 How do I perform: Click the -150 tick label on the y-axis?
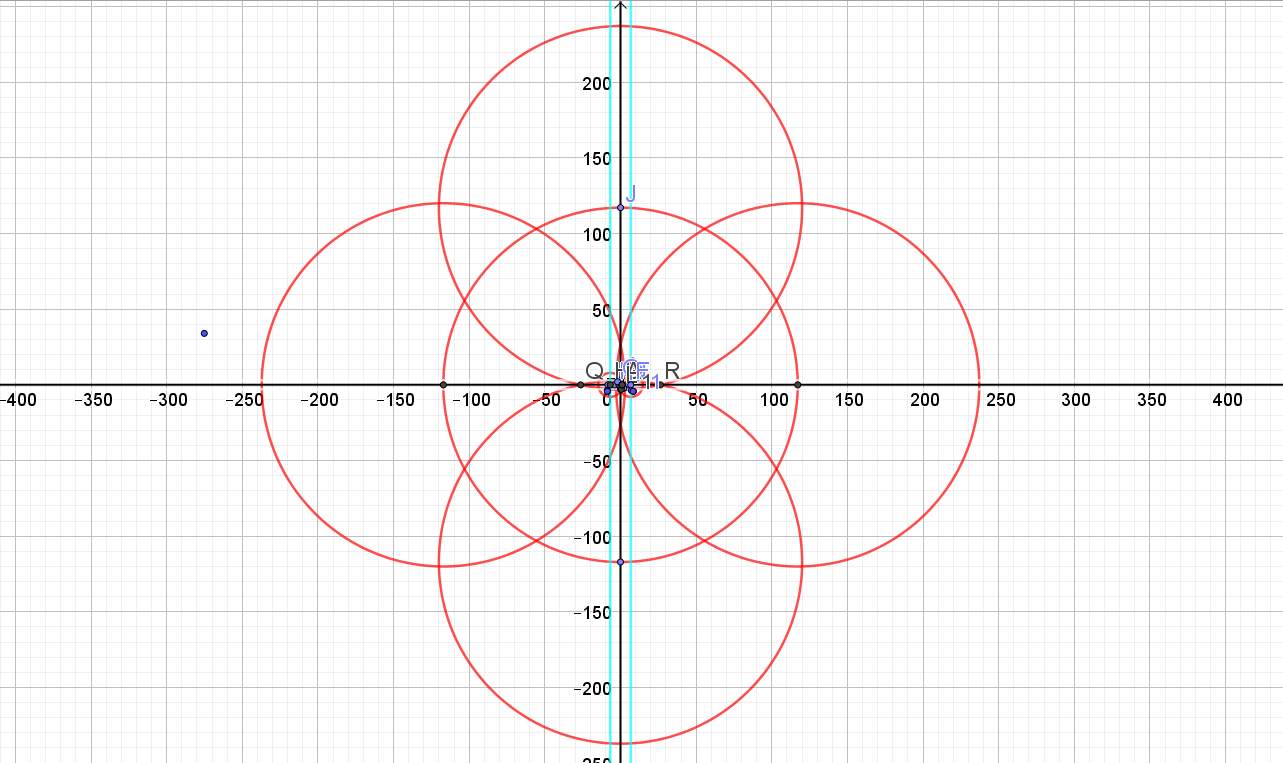[x=592, y=612]
